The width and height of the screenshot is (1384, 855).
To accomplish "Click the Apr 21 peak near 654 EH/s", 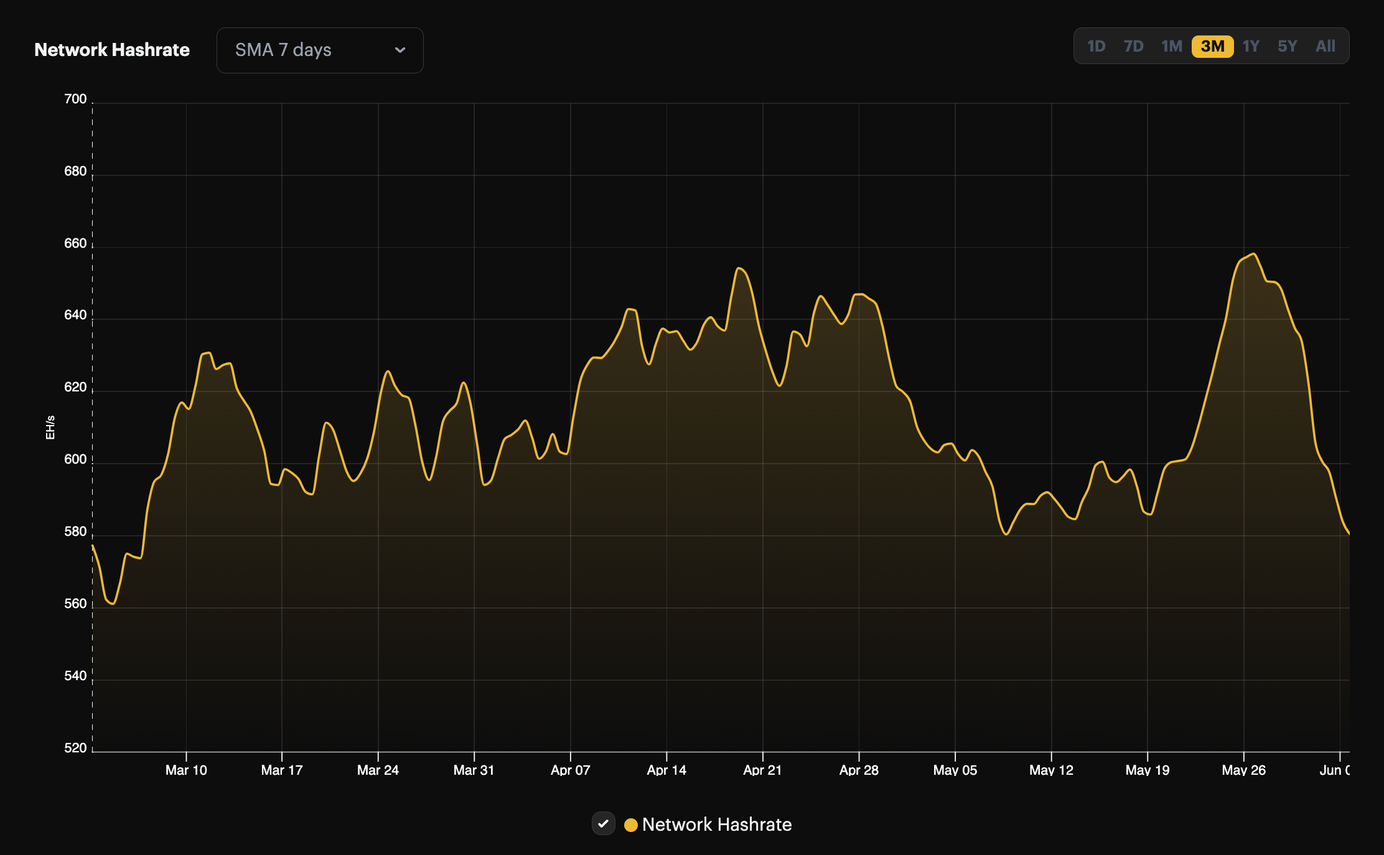I will coord(741,268).
